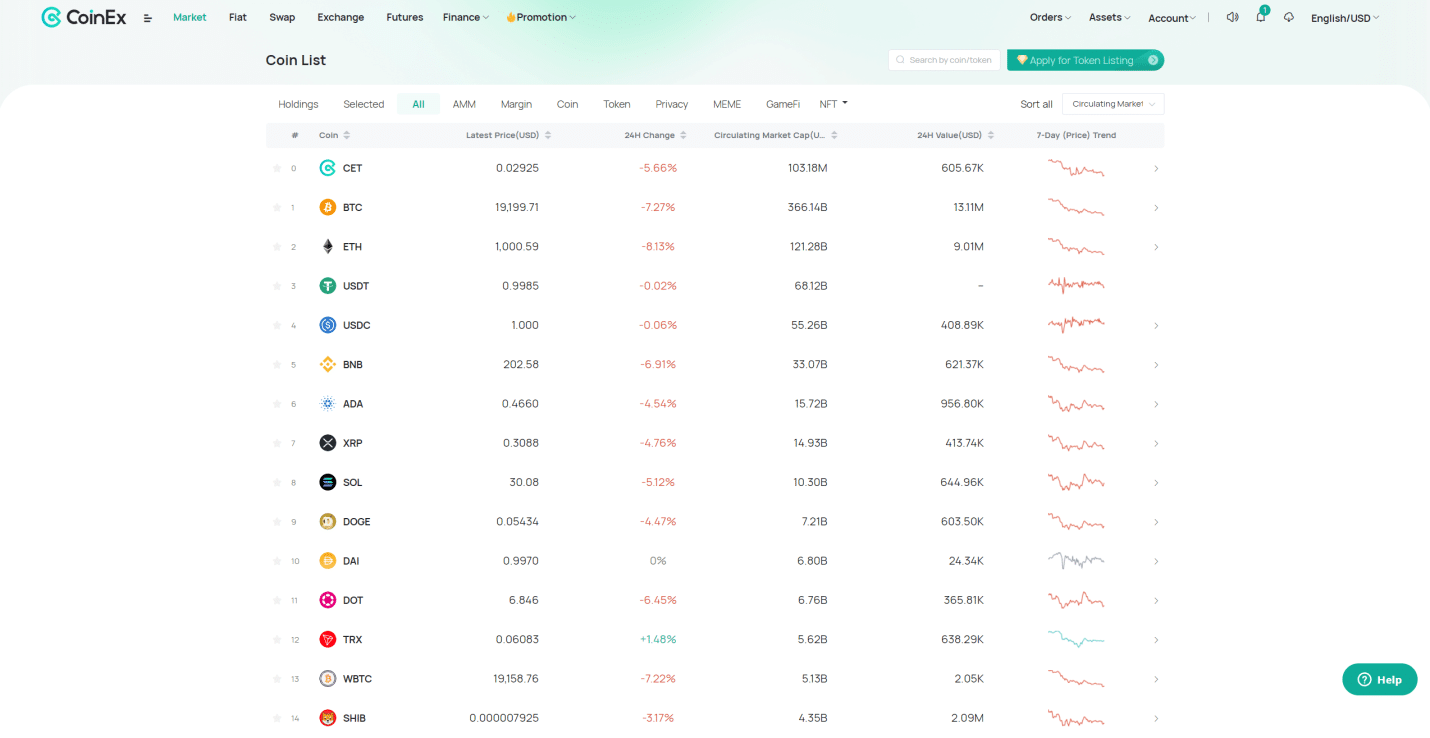This screenshot has height=738, width=1430.
Task: Expand the English/USD language selector
Action: point(1344,18)
